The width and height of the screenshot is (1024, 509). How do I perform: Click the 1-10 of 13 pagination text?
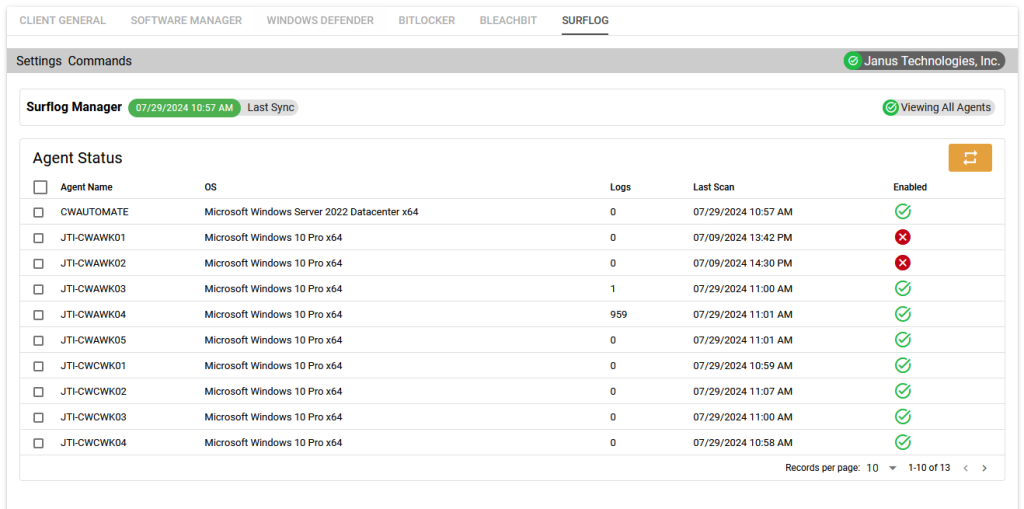point(929,468)
